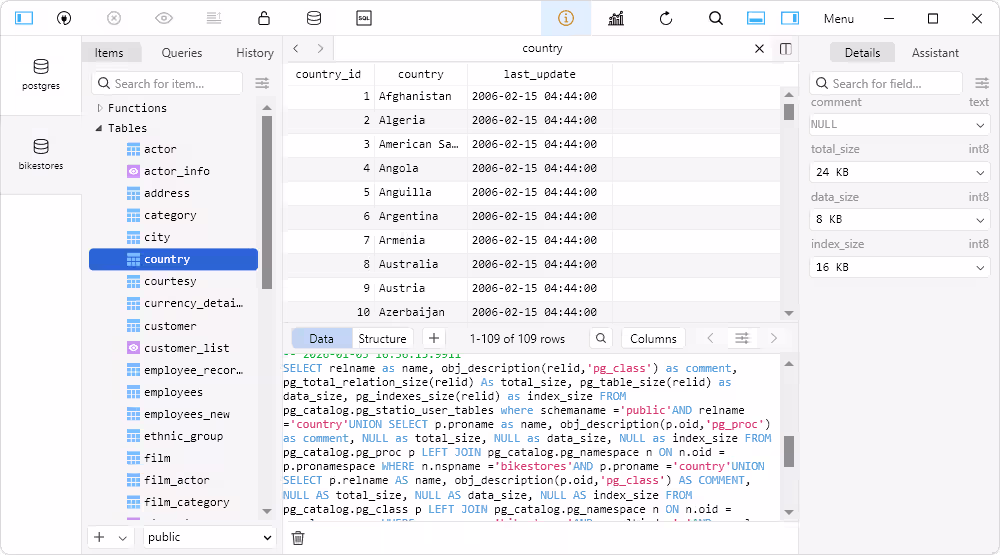
Task: Switch to the Details tab
Action: pyautogui.click(x=862, y=53)
